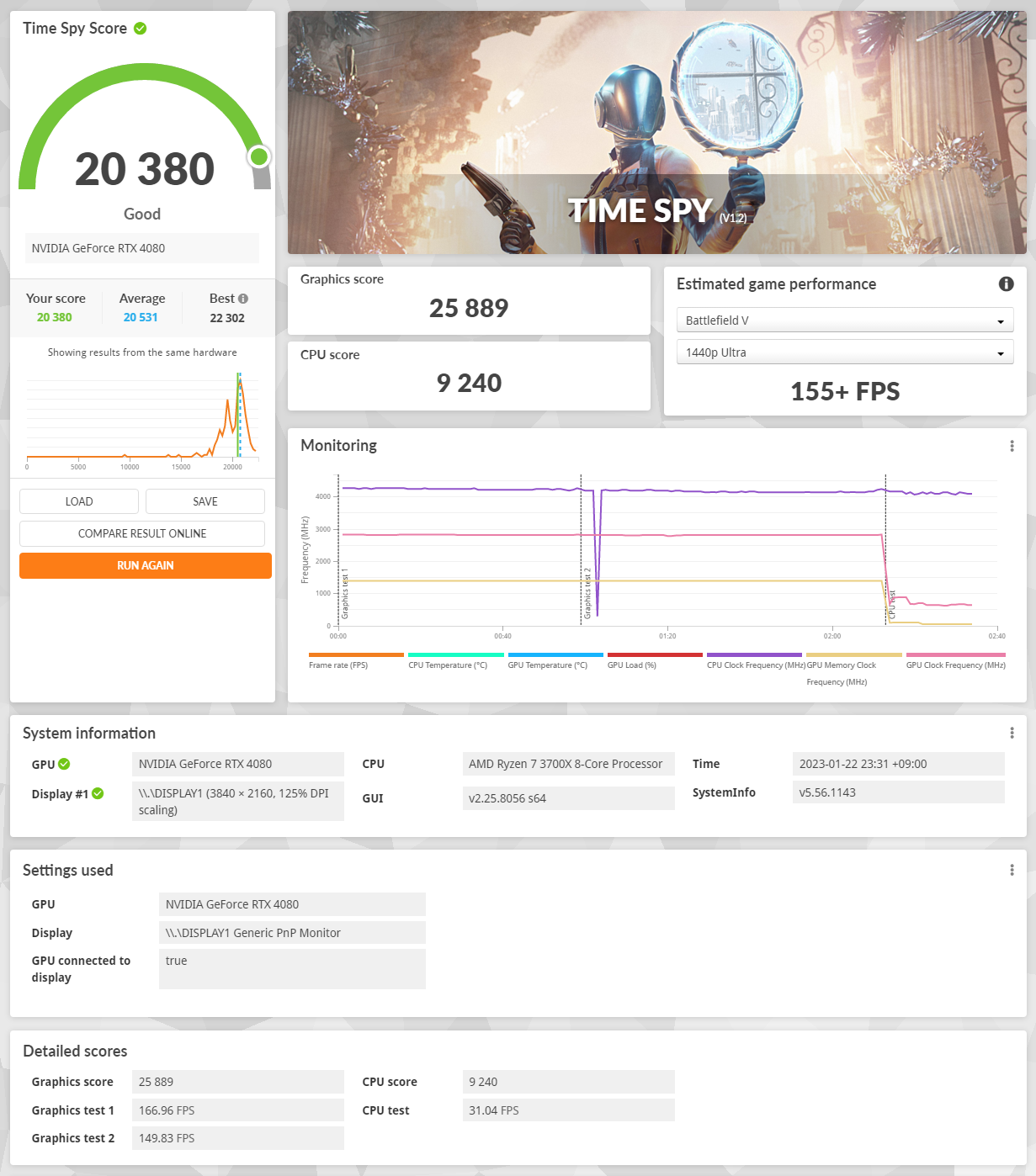Open Estimated game performance info icon
The width and height of the screenshot is (1036, 1176).
[x=1006, y=284]
